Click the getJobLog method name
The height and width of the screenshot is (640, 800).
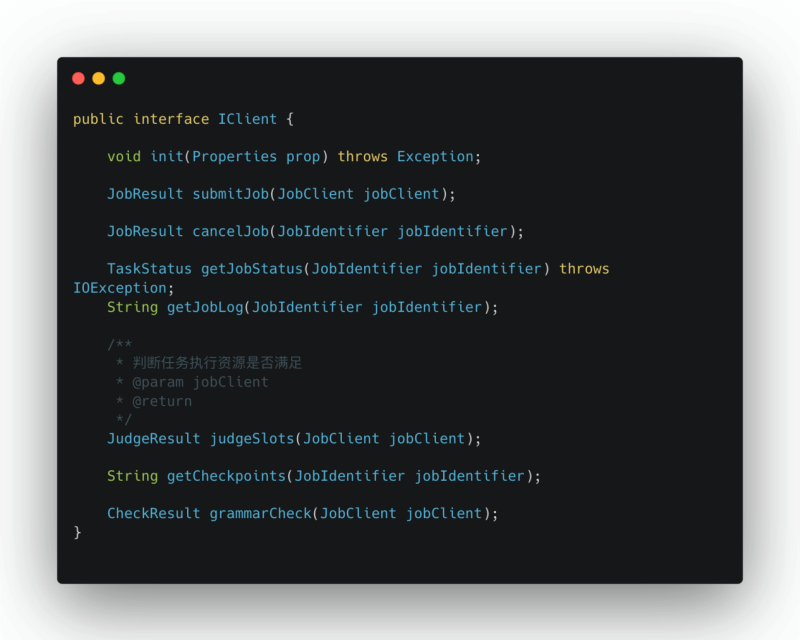tap(205, 308)
